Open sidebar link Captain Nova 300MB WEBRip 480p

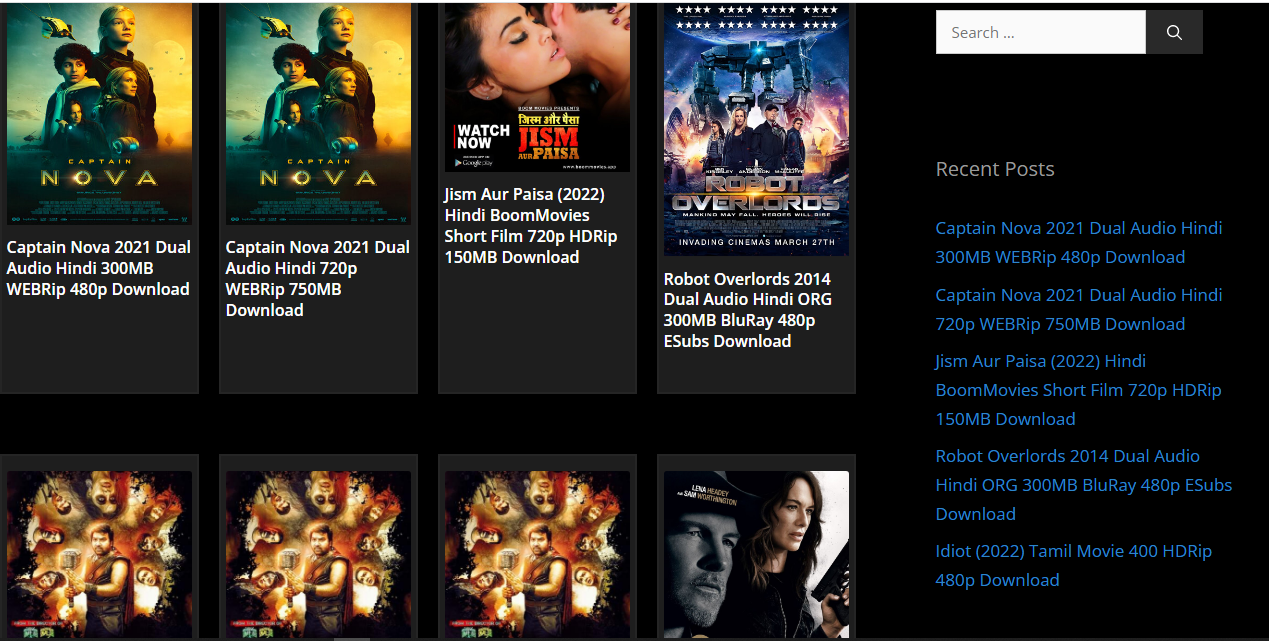pos(1078,242)
